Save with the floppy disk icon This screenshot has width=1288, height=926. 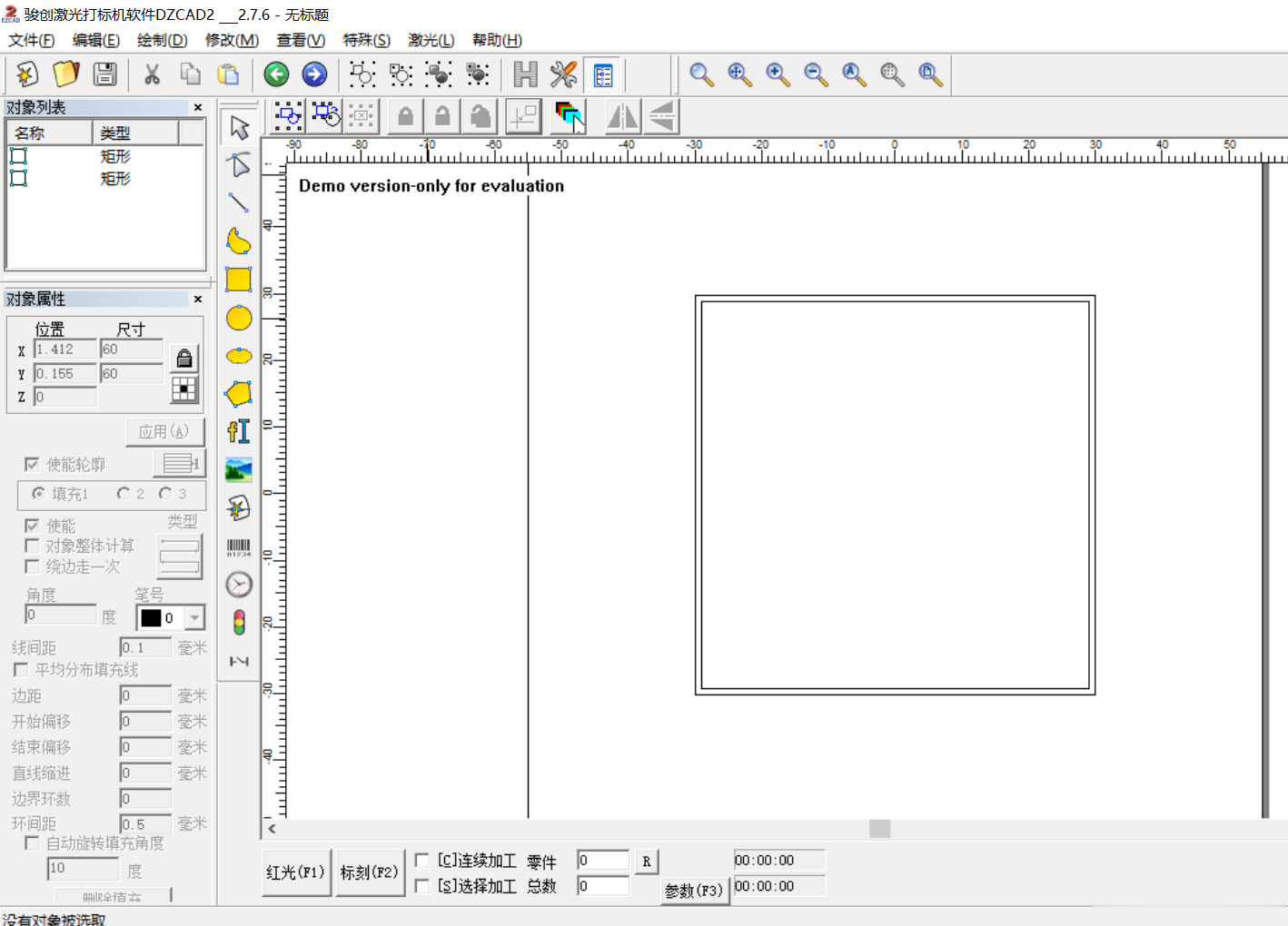tap(105, 74)
